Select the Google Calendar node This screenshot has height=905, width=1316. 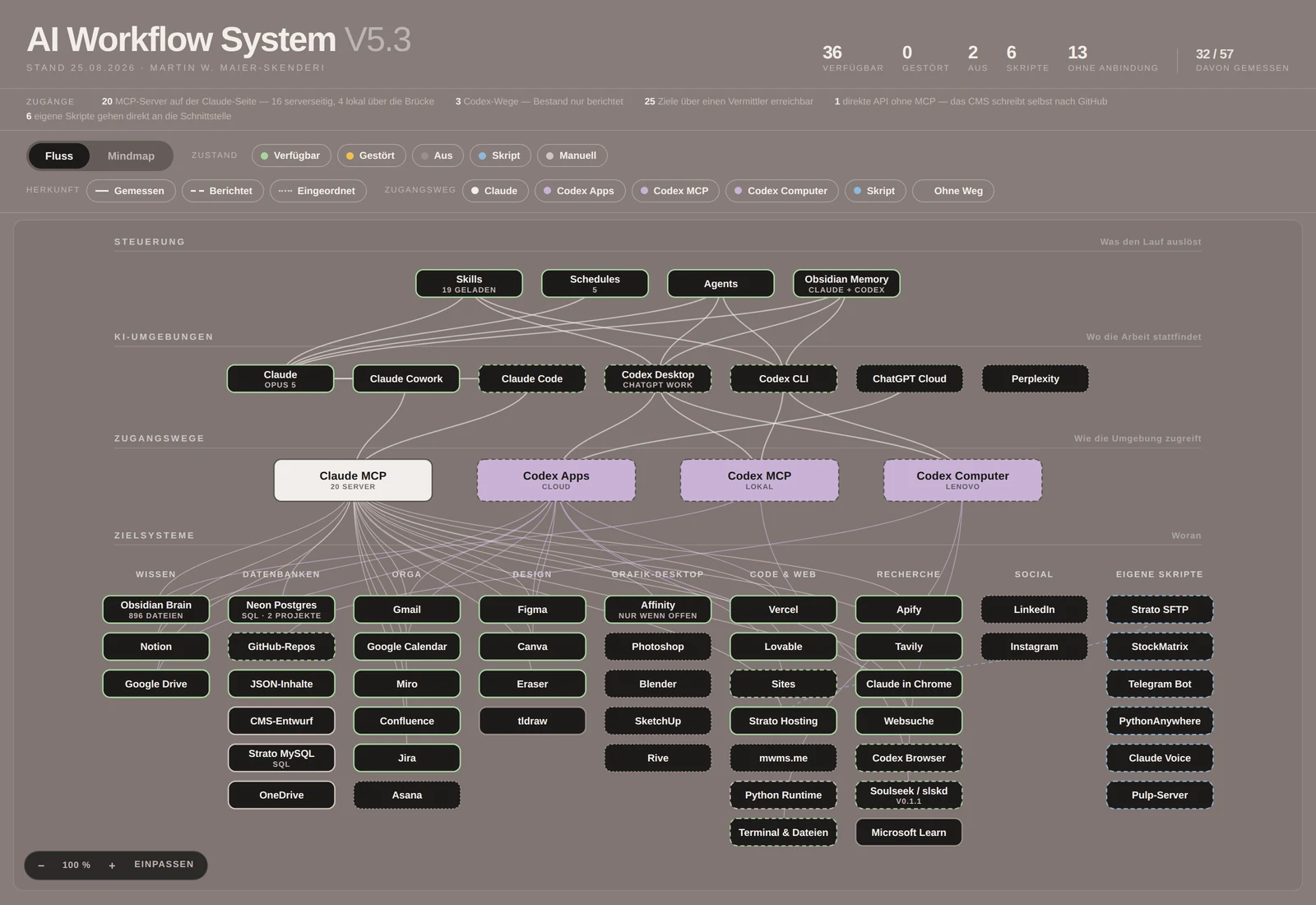[x=407, y=647]
